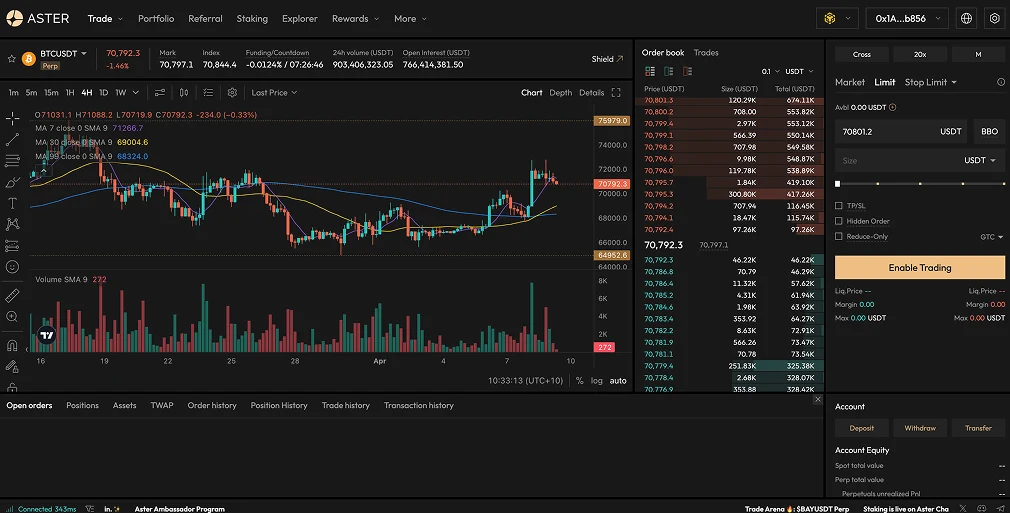
Task: Open the Last Price dropdown
Action: (275, 93)
